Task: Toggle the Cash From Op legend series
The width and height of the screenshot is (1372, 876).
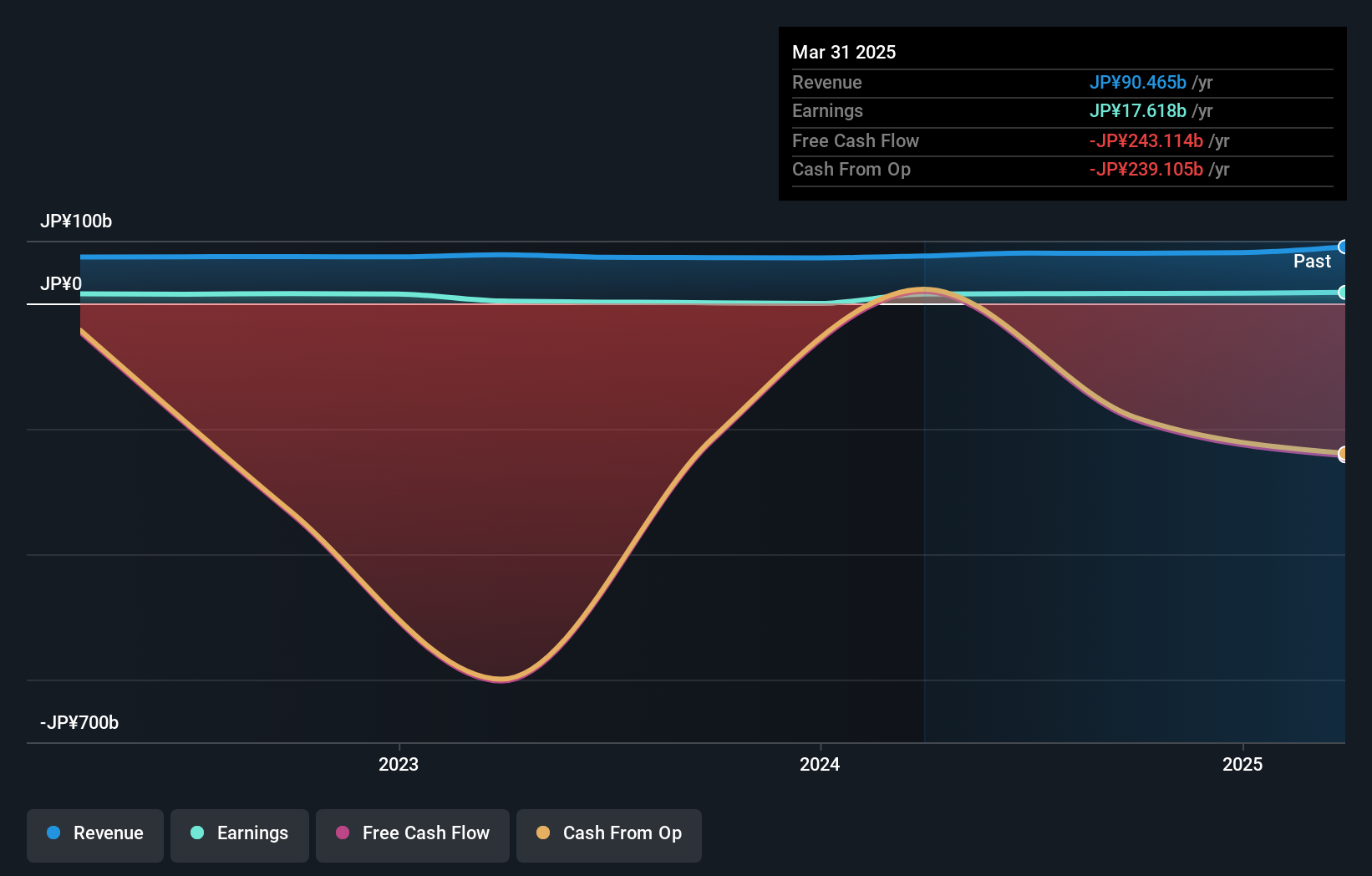Action: [609, 835]
